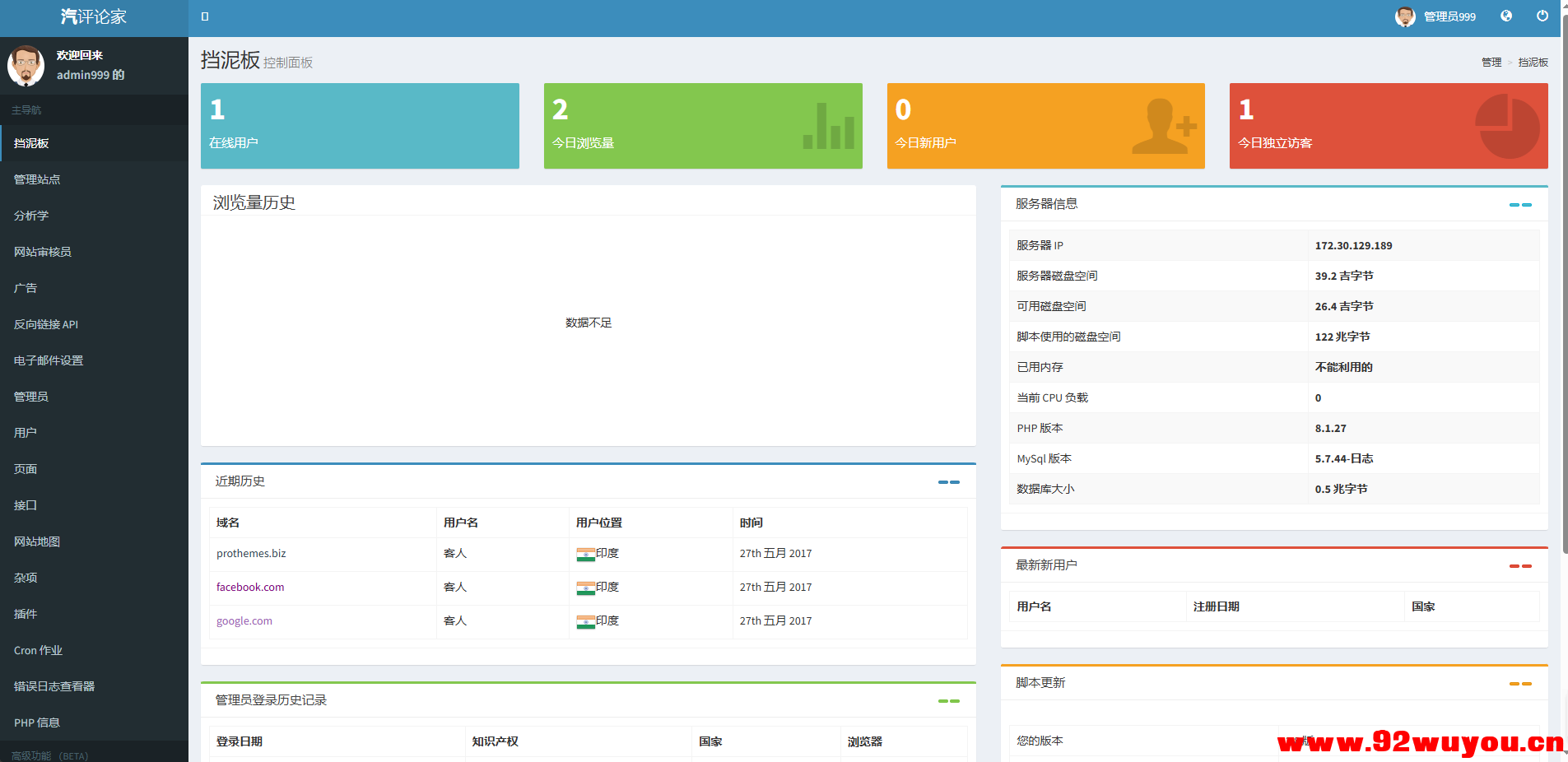
Task: Click the India flag next to prothemes.biz
Action: pos(587,553)
